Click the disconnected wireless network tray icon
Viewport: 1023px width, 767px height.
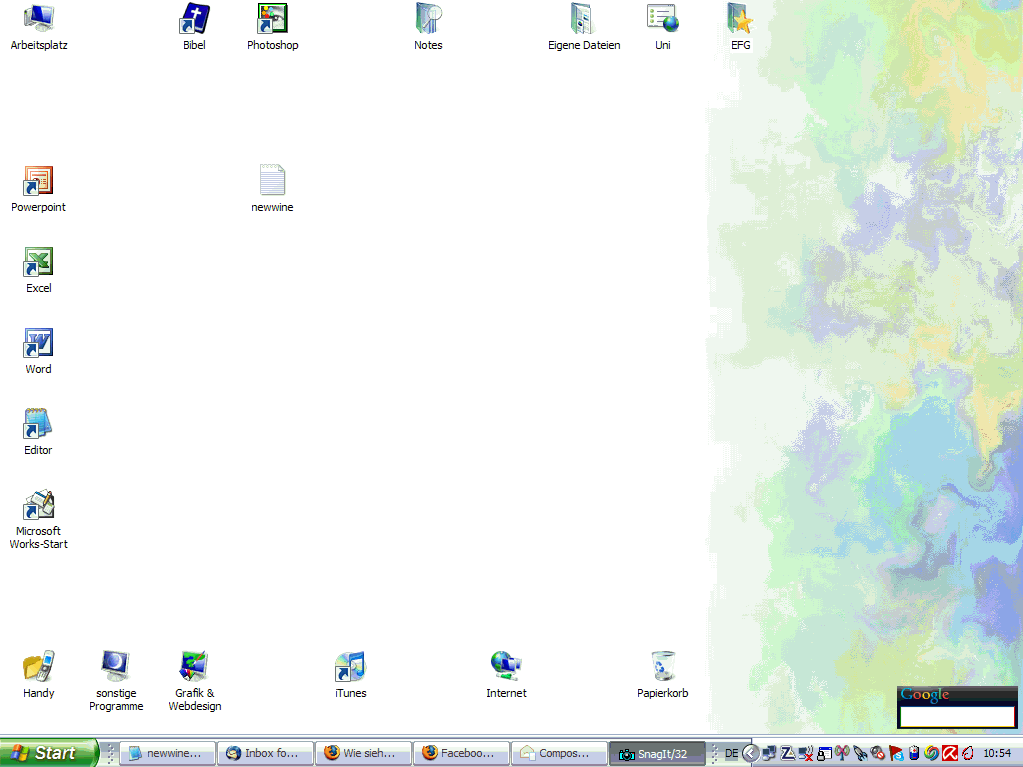pos(806,753)
